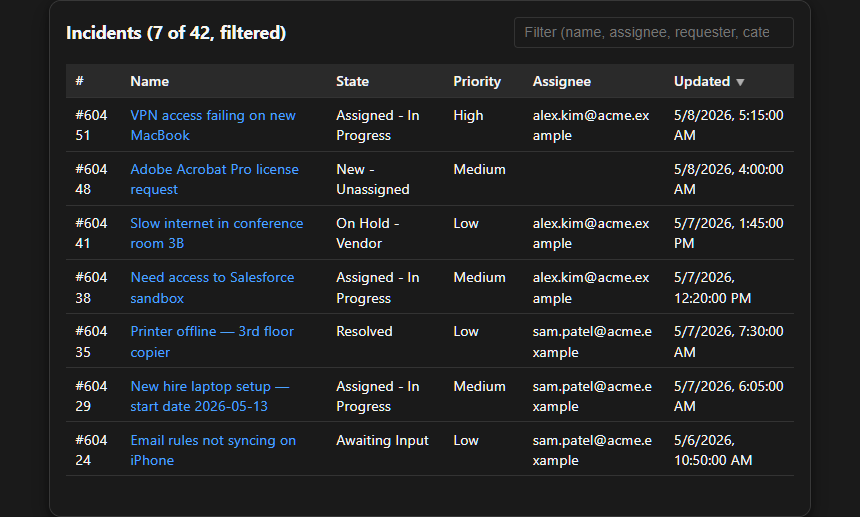Click 5/7/2026, 1:45:00 PM timestamp
This screenshot has width=860, height=517.
coord(728,233)
